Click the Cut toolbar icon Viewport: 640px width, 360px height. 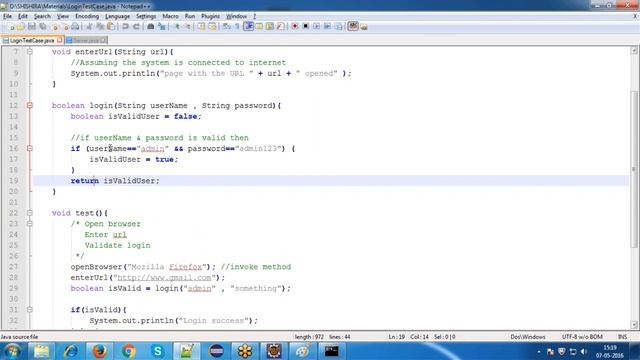click(90, 27)
